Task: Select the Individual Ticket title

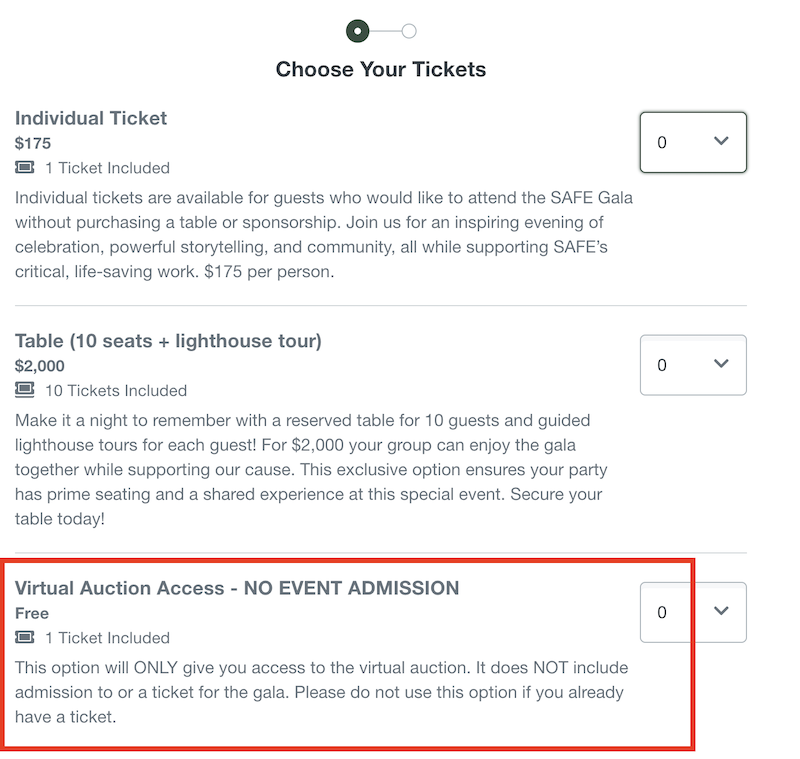Action: (91, 118)
